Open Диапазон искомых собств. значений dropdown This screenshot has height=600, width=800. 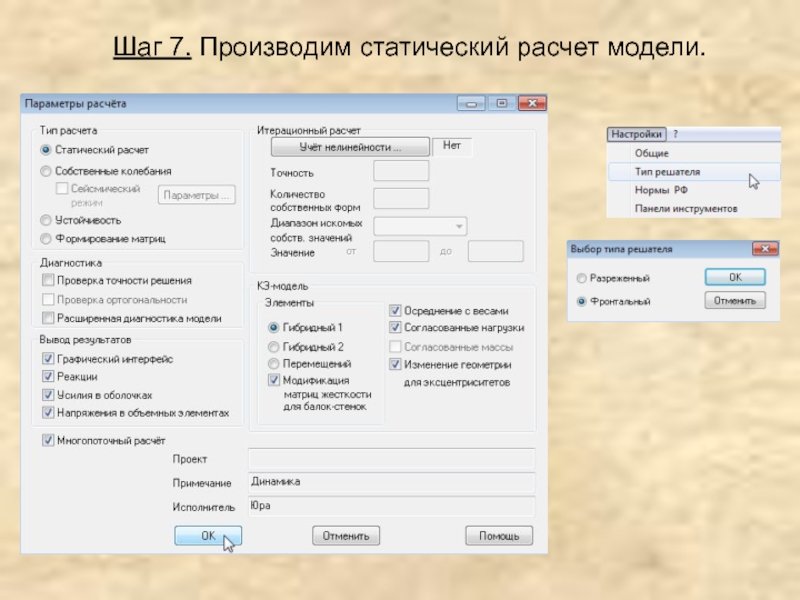(420, 226)
